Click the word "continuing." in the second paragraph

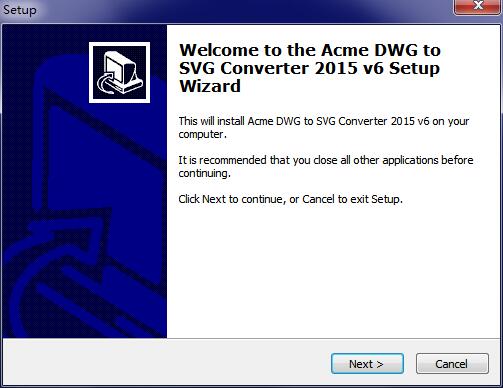(x=204, y=173)
